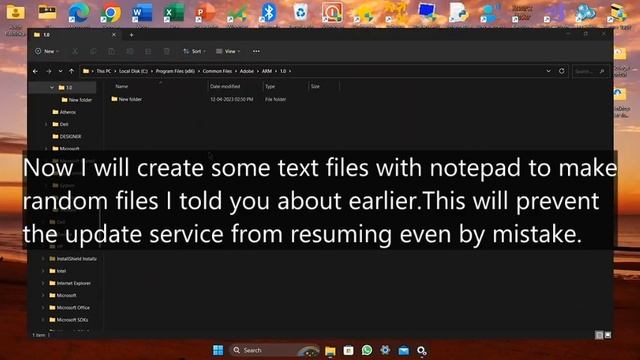Select Internet Explorer folder in tree
Viewport: 640px width, 360px height.
click(70, 283)
